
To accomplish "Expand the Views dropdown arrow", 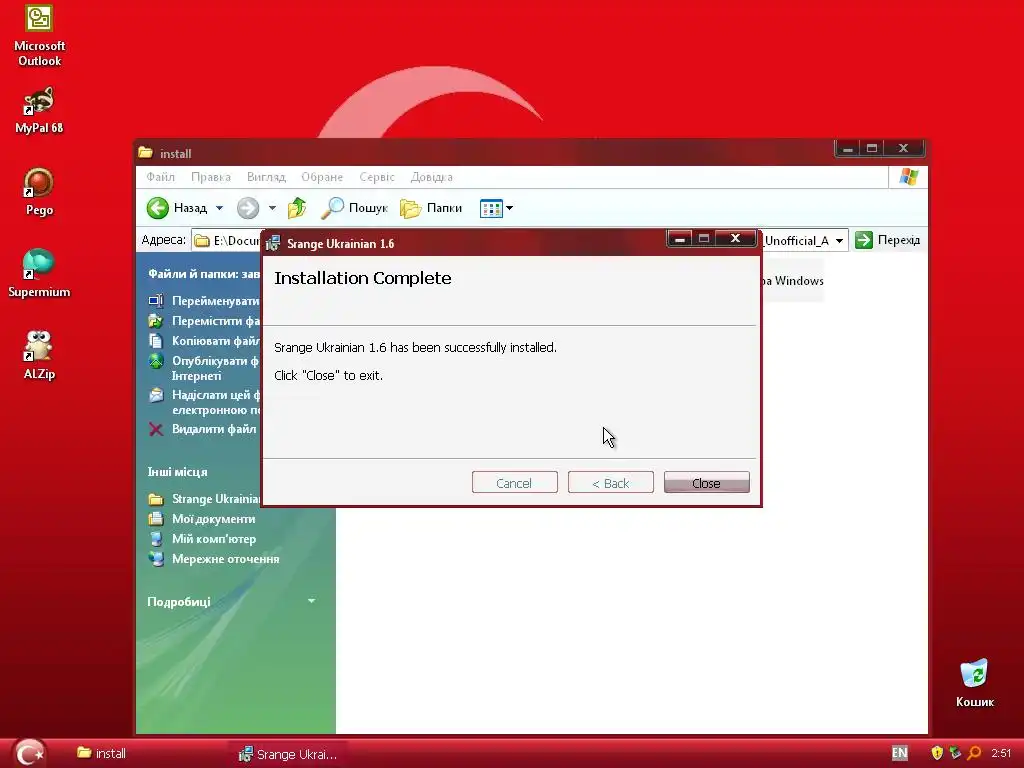I will click(x=509, y=208).
